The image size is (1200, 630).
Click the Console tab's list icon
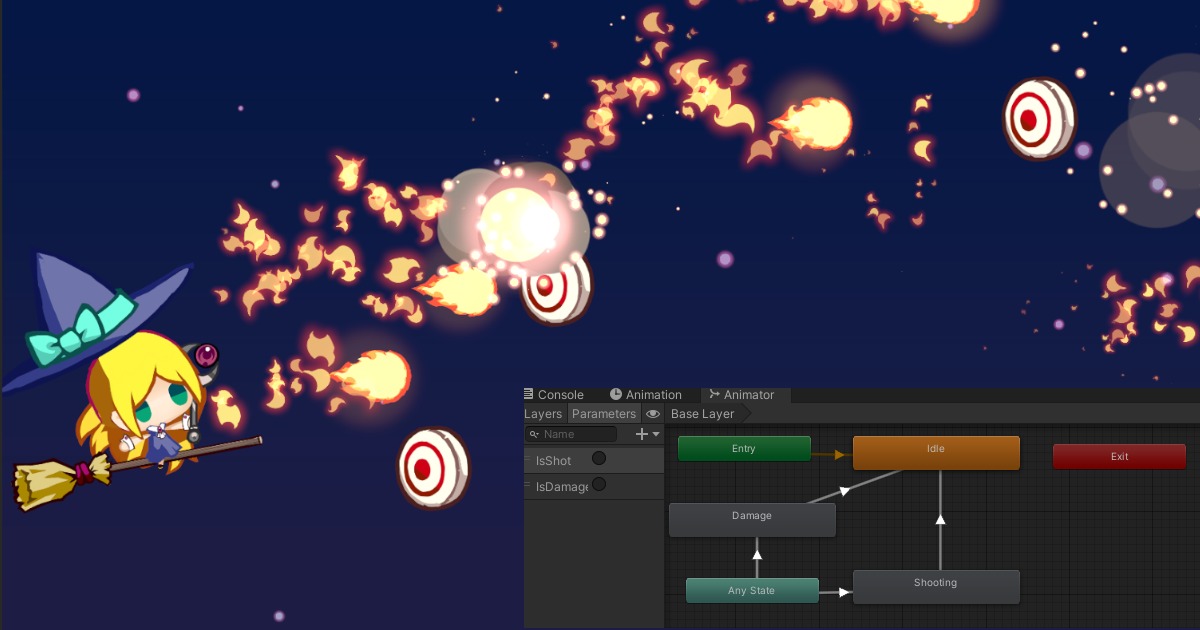click(x=529, y=394)
